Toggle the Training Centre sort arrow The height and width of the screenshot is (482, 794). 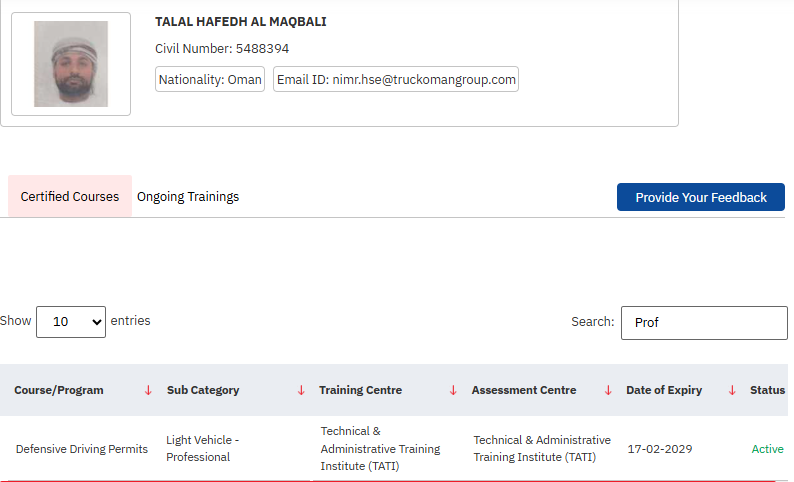[x=453, y=390]
